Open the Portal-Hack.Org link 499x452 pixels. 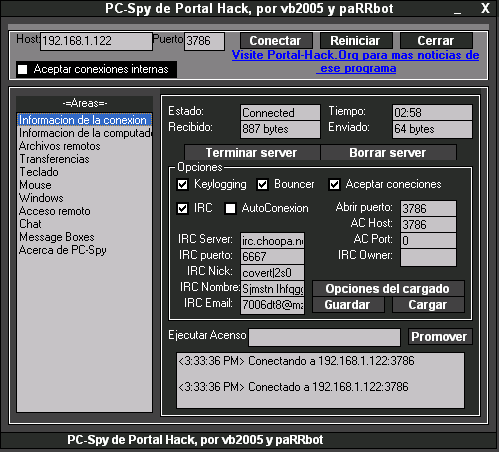click(356, 61)
